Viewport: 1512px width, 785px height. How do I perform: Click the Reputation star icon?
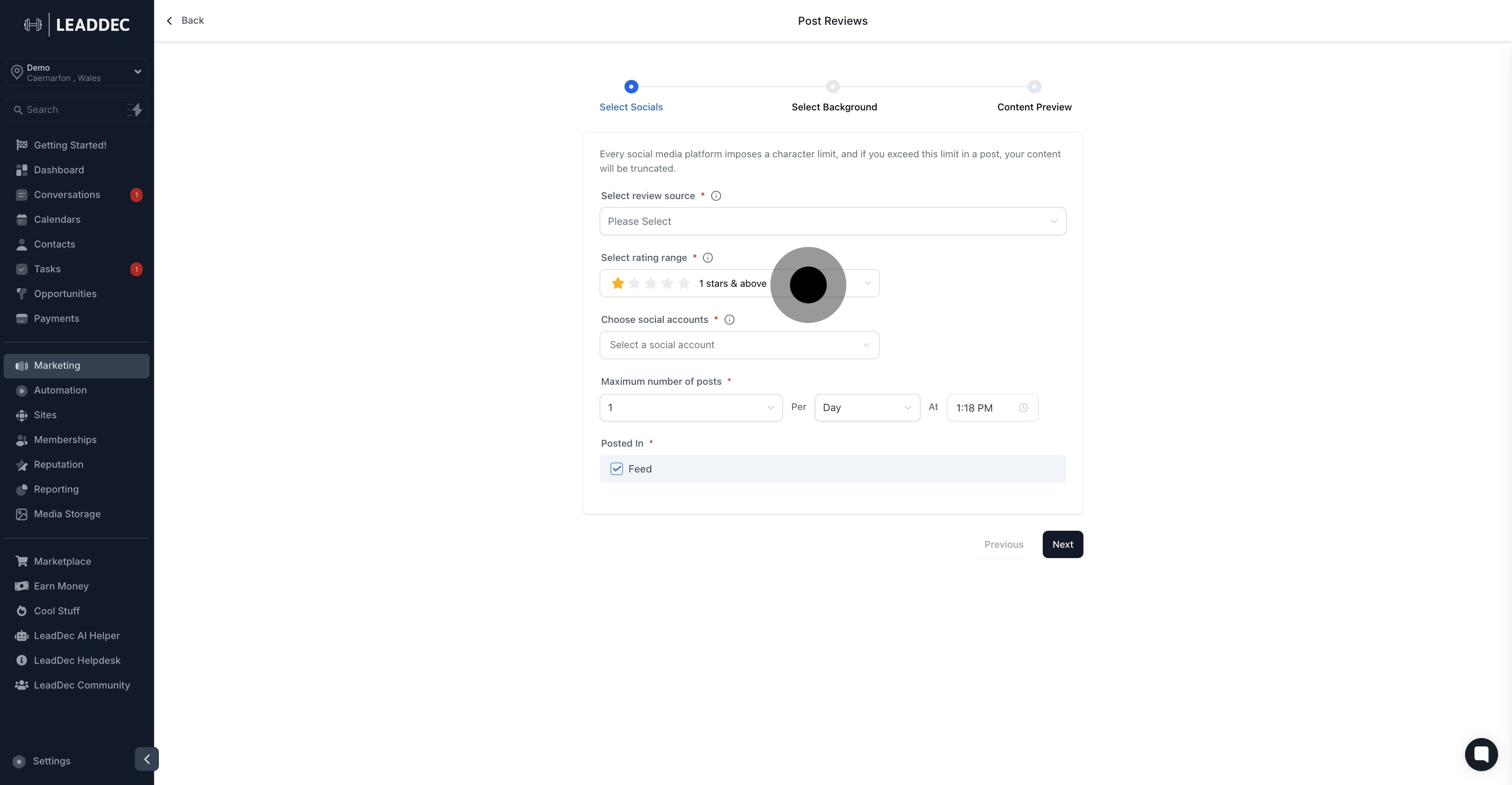point(22,465)
